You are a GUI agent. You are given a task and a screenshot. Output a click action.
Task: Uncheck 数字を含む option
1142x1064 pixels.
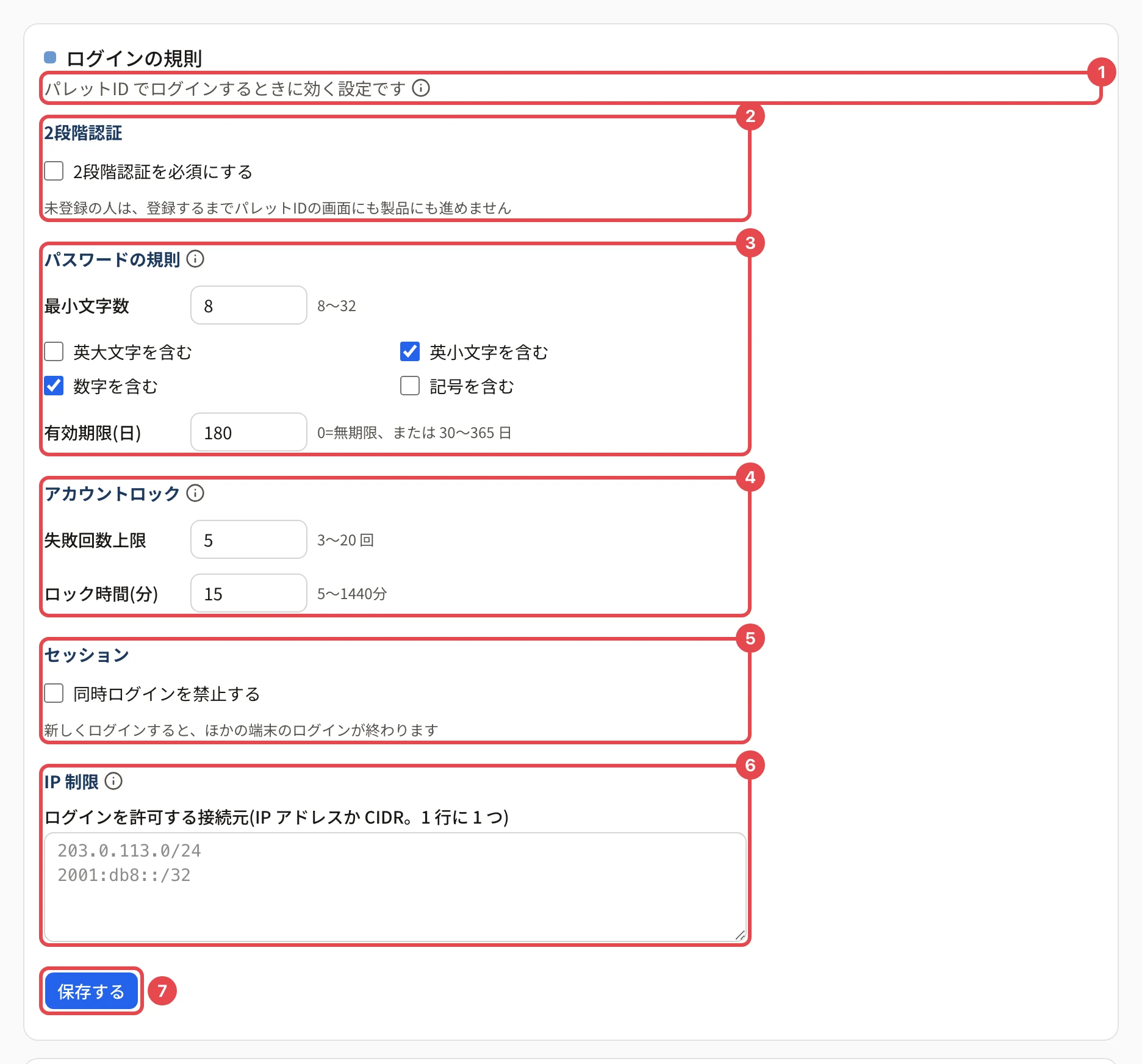pyautogui.click(x=54, y=386)
